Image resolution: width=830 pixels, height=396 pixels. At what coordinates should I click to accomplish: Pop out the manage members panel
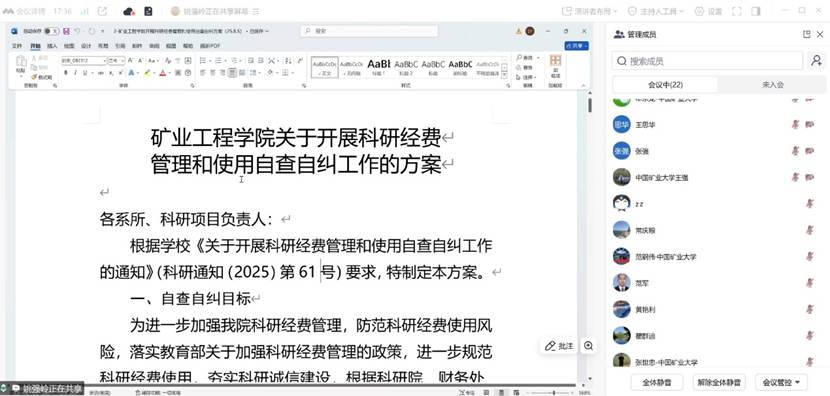(x=806, y=34)
